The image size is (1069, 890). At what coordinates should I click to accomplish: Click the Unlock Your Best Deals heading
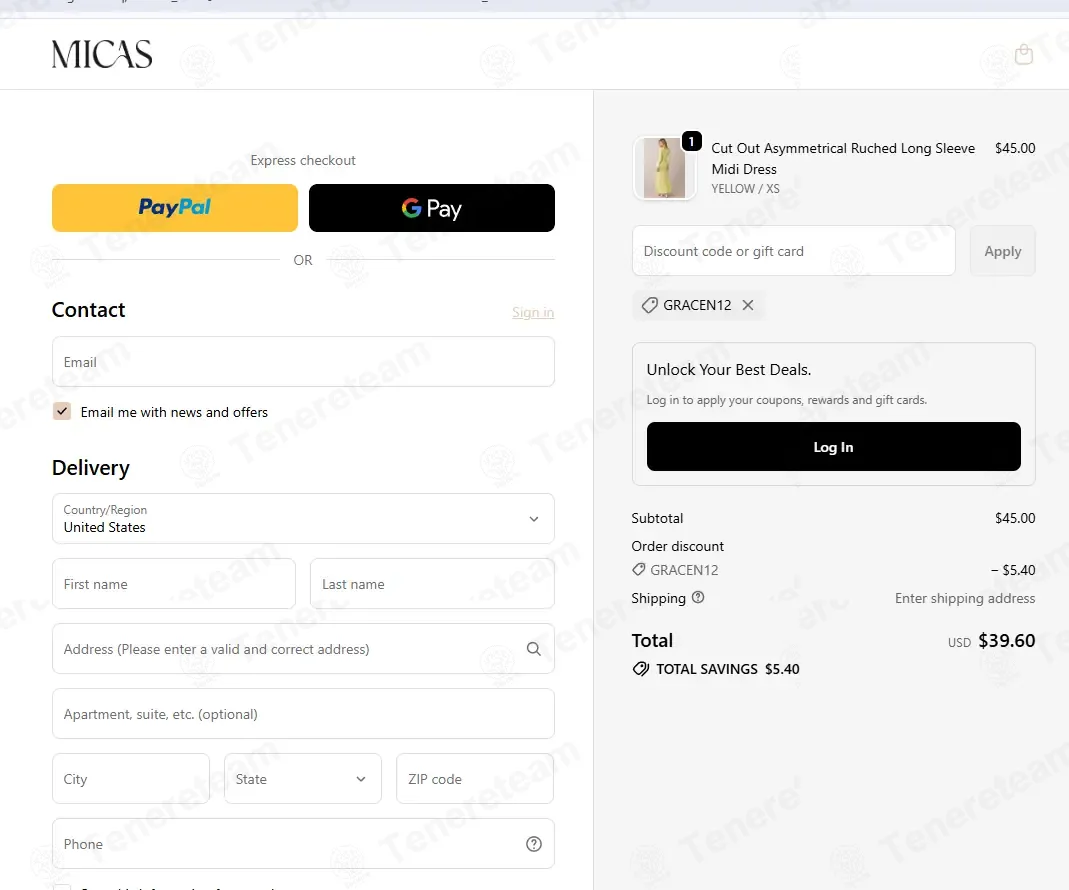coord(729,370)
